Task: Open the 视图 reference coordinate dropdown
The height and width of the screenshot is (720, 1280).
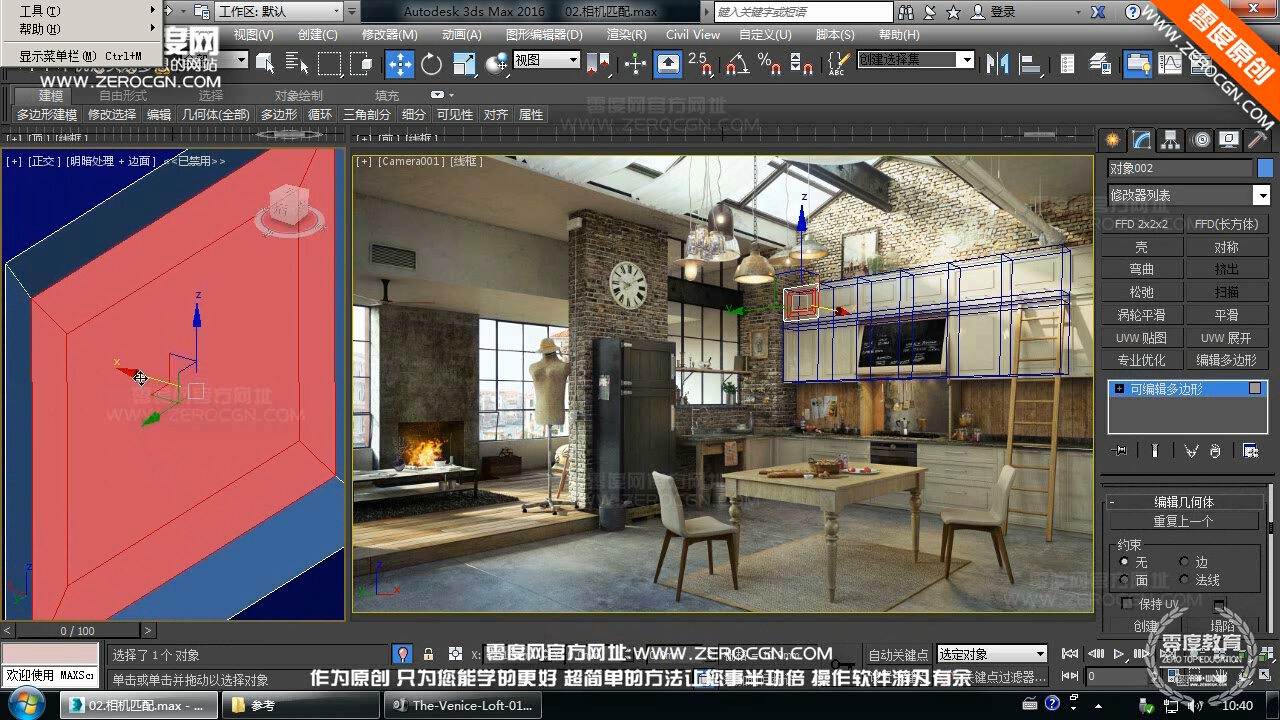Action: (546, 60)
